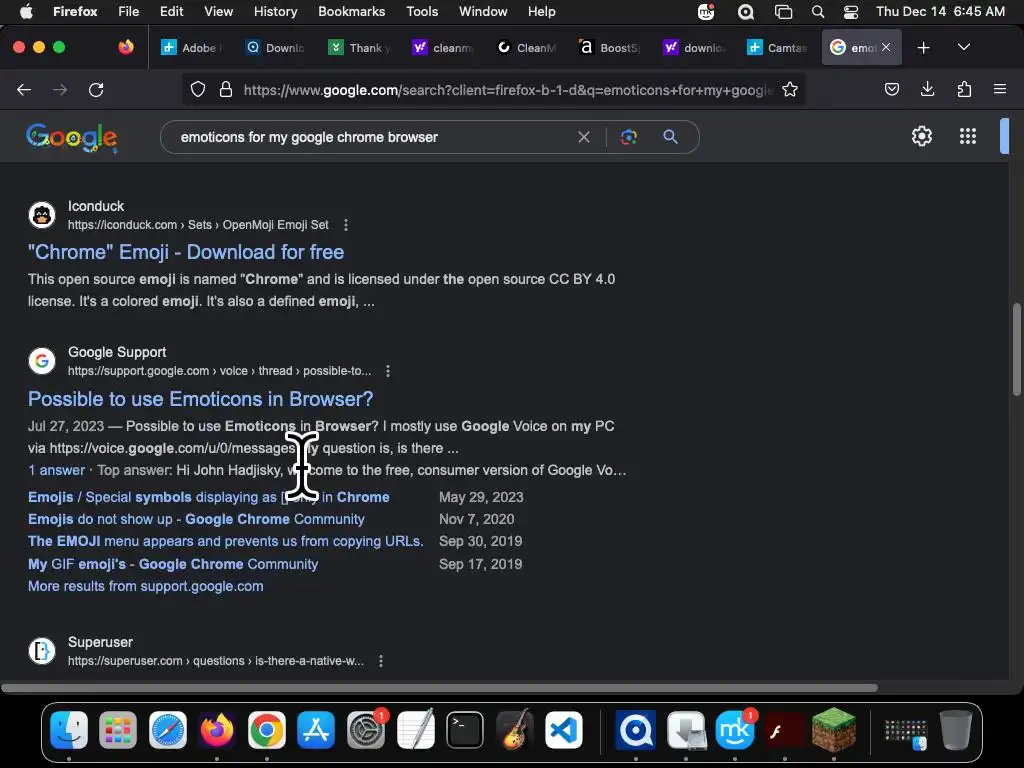Open the tracking protection shield icon
The image size is (1024, 768).
coord(197,89)
